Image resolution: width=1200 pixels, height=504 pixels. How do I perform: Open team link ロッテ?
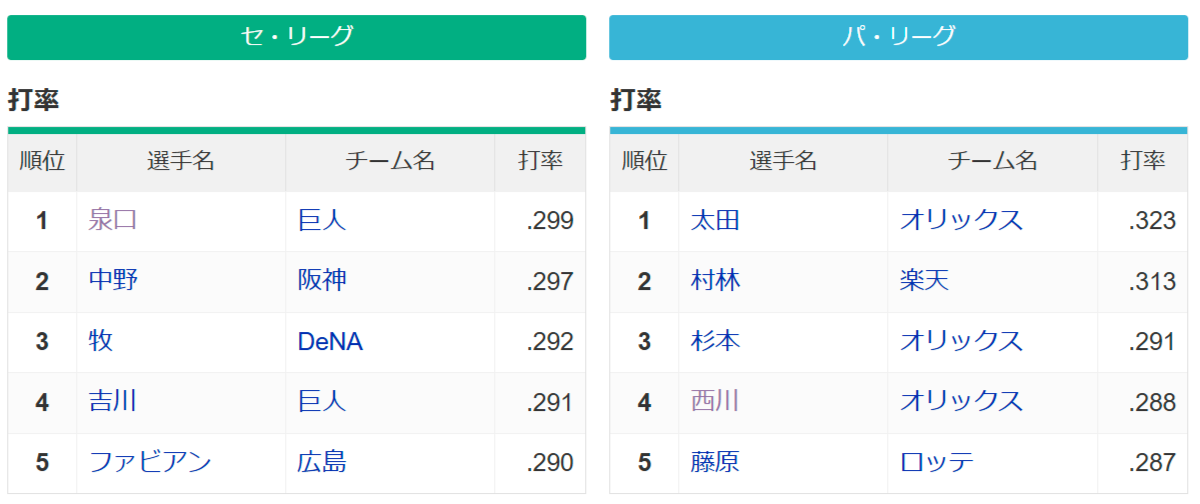coord(936,463)
